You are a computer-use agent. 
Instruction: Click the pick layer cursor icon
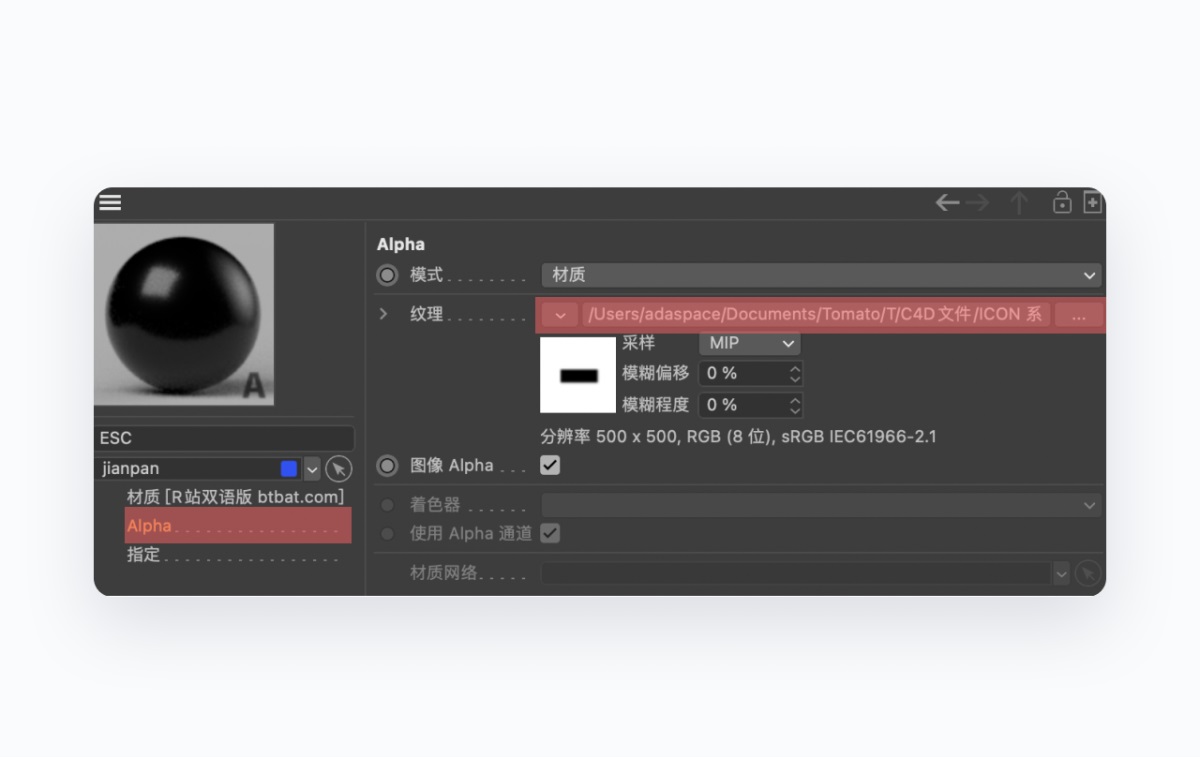[x=339, y=469]
